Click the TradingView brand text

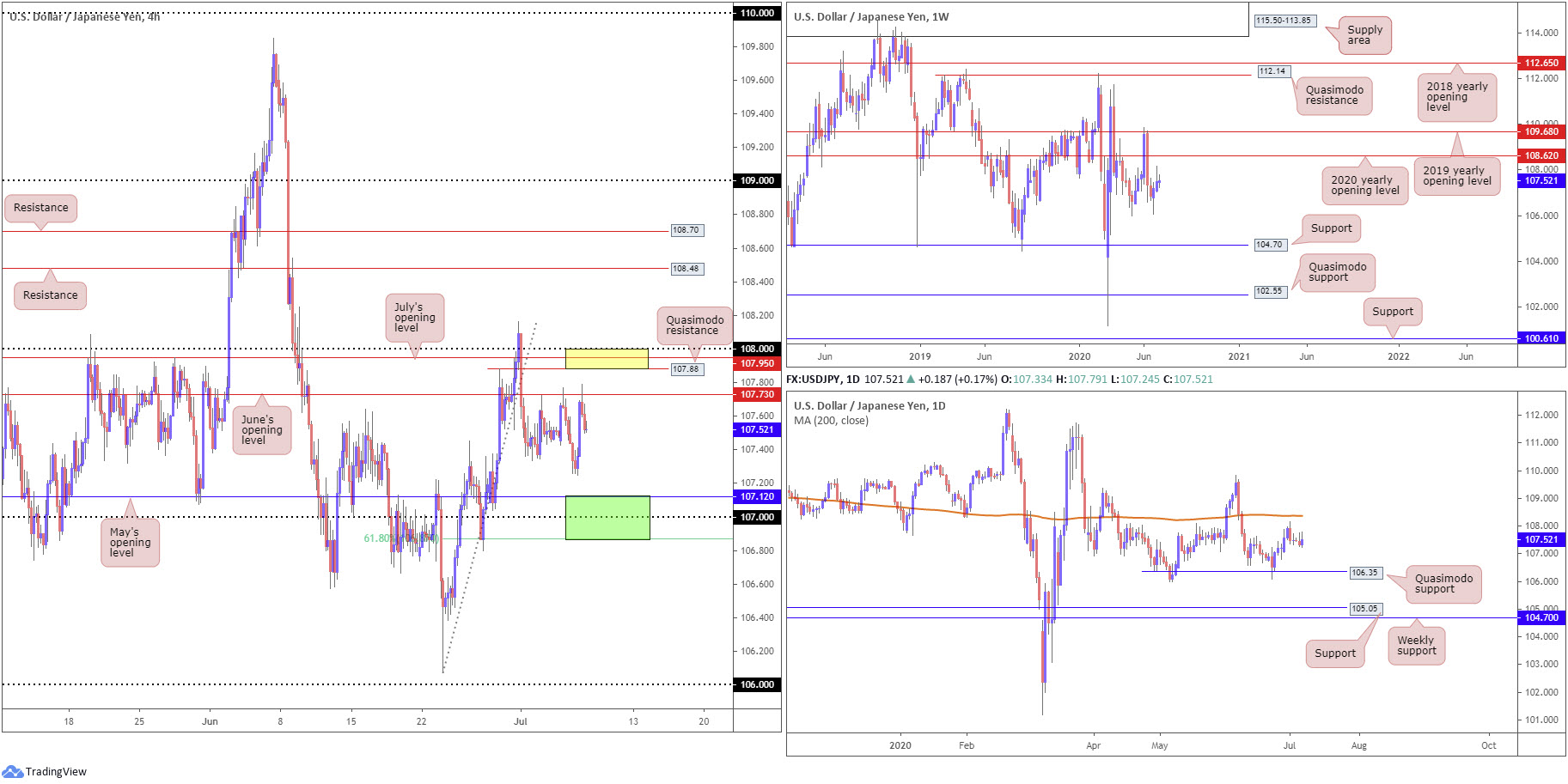coord(56,771)
